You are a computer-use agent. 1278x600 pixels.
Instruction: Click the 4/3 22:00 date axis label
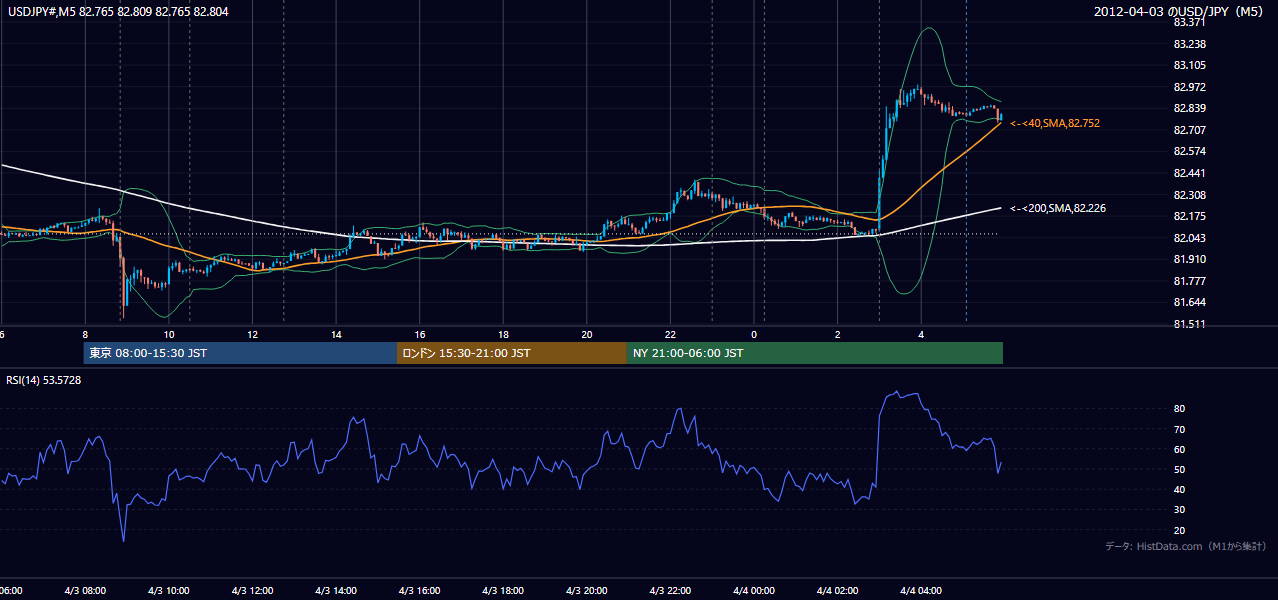[x=671, y=591]
